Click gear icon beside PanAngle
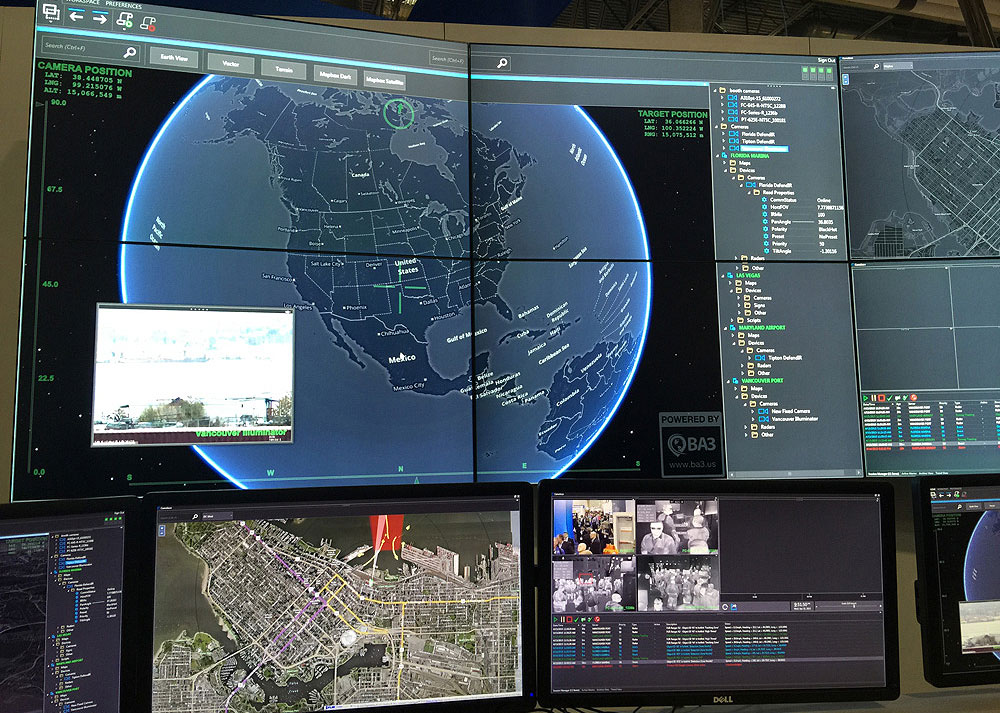 tap(765, 221)
